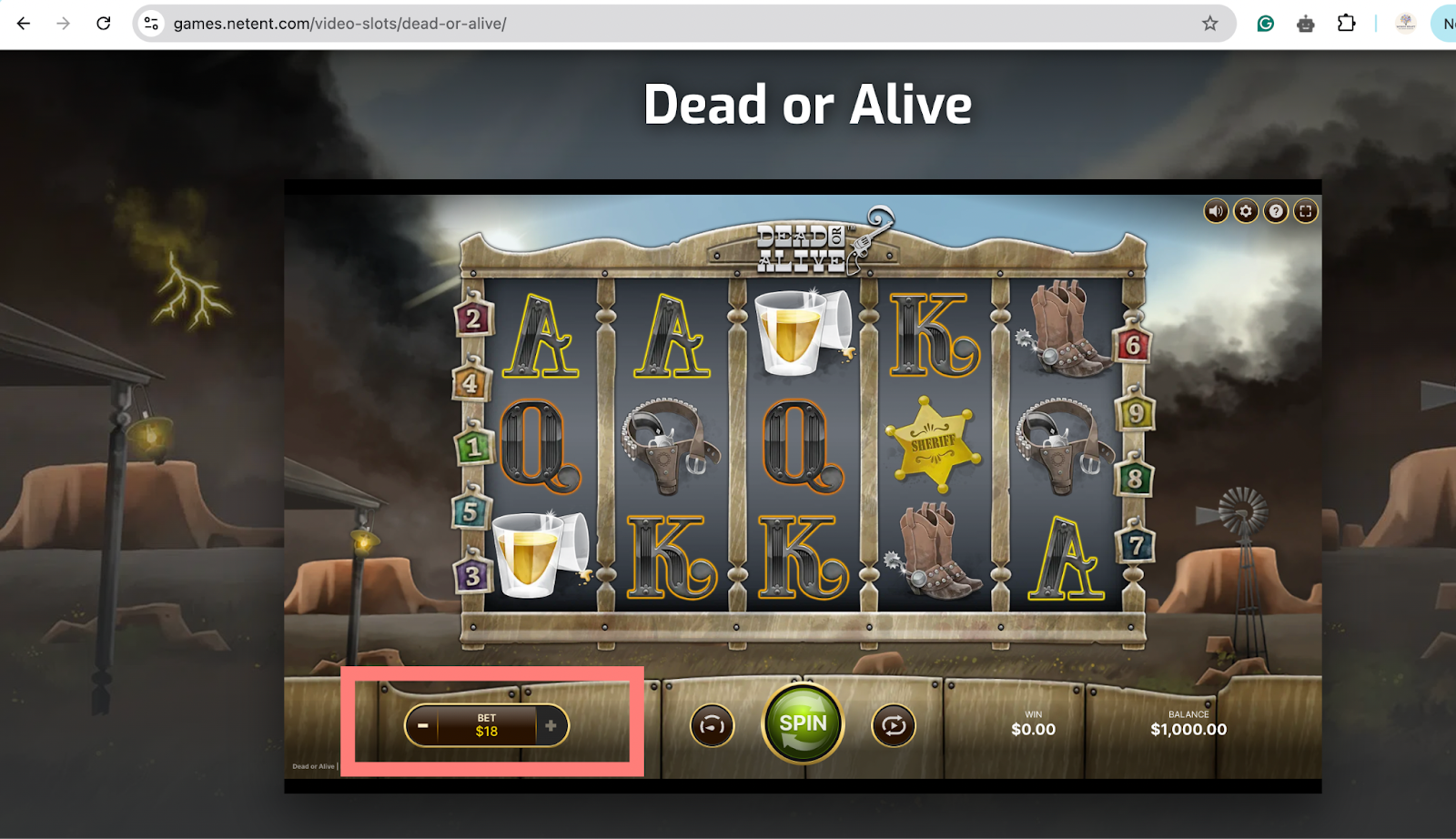Click the green SPIN button
This screenshot has width=1456, height=839.
[x=803, y=723]
